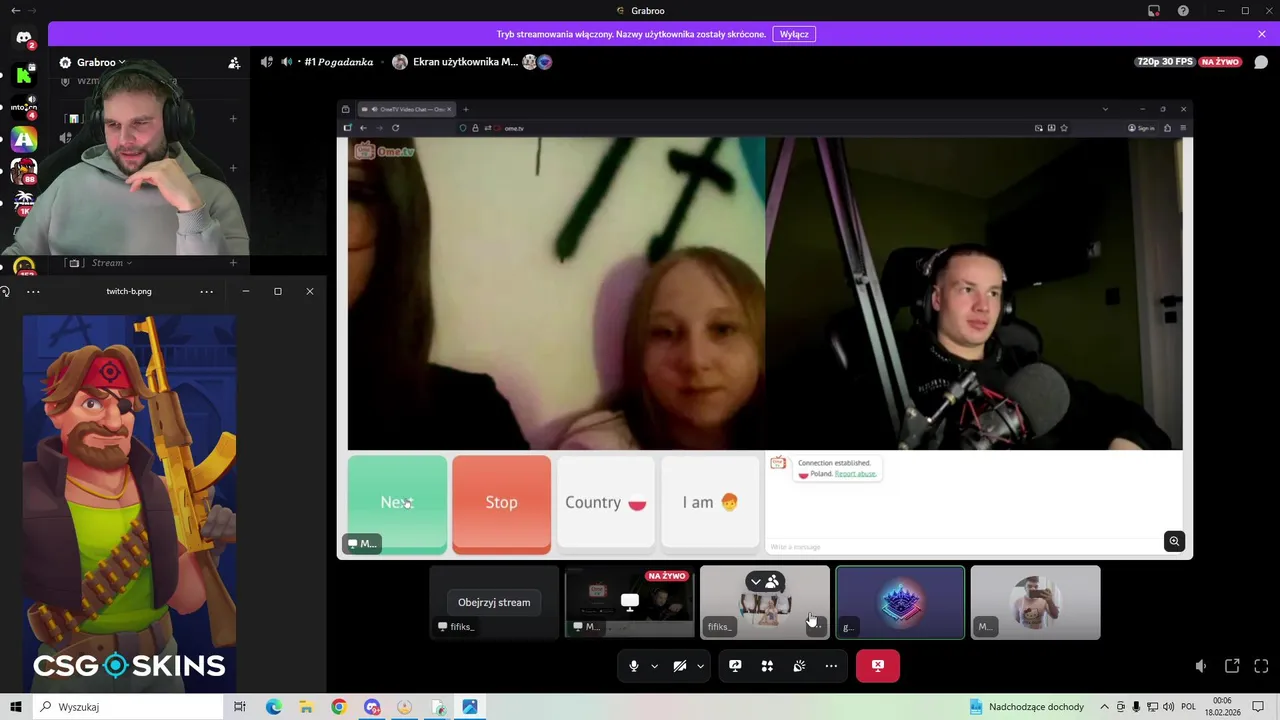Click the invite people icon beside Grabroo
This screenshot has width=1280, height=720.
[234, 62]
